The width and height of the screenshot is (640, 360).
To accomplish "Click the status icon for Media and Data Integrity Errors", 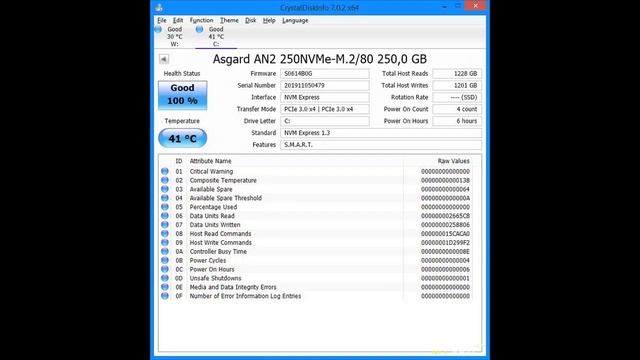I will click(x=165, y=287).
